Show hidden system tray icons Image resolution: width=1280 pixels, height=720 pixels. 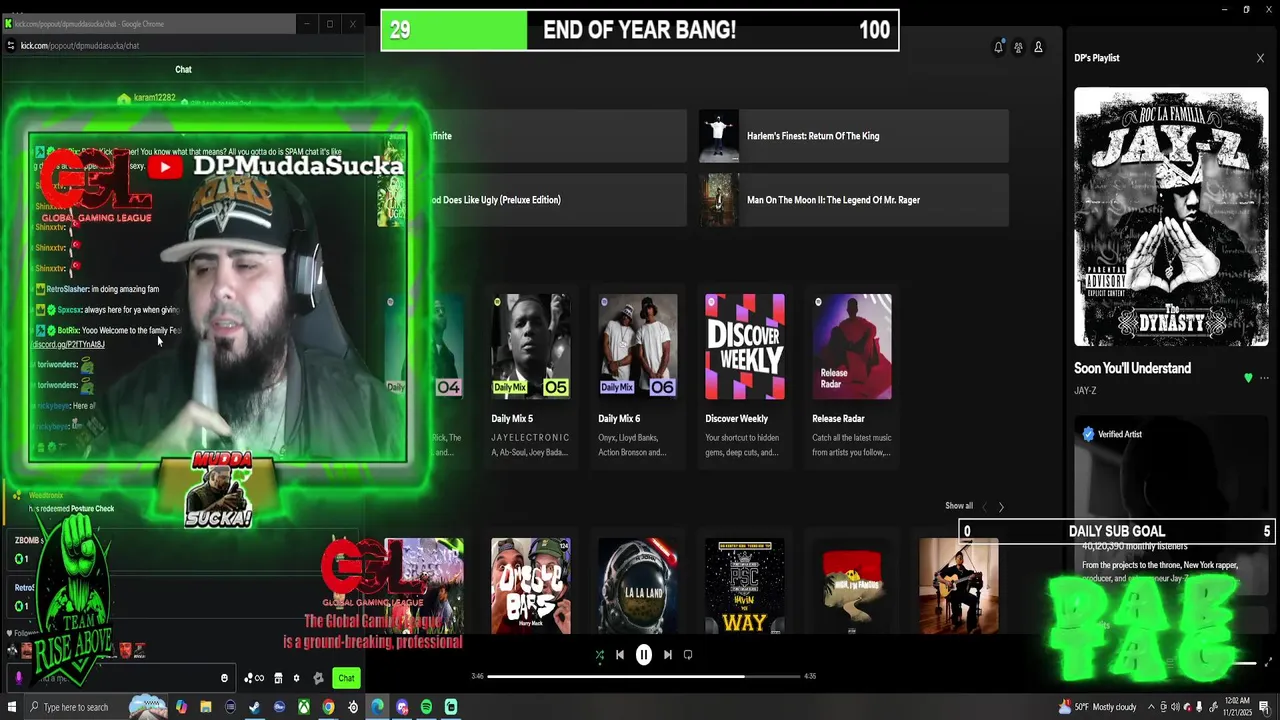[1151, 707]
